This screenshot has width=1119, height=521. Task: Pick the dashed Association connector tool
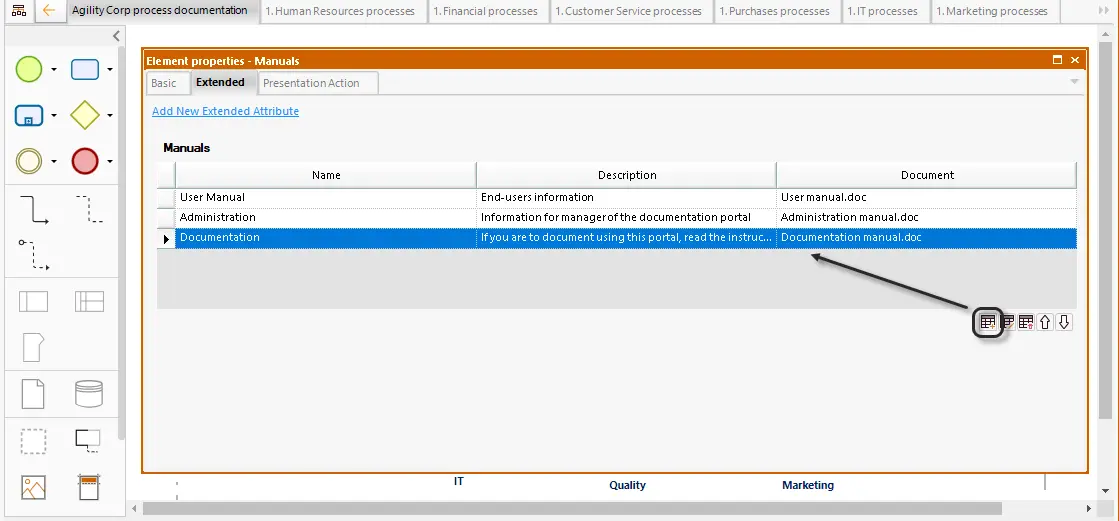[89, 209]
